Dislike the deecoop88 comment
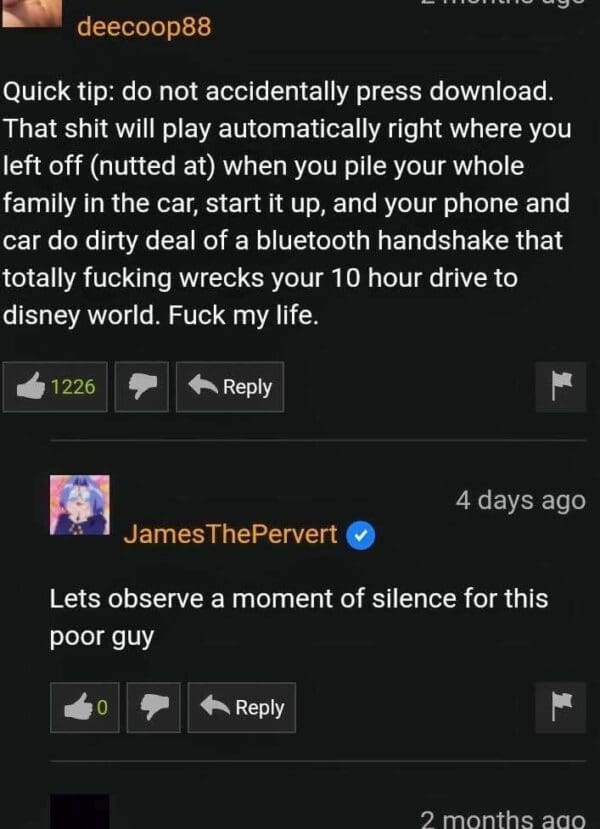The height and width of the screenshot is (829, 600). pos(142,387)
